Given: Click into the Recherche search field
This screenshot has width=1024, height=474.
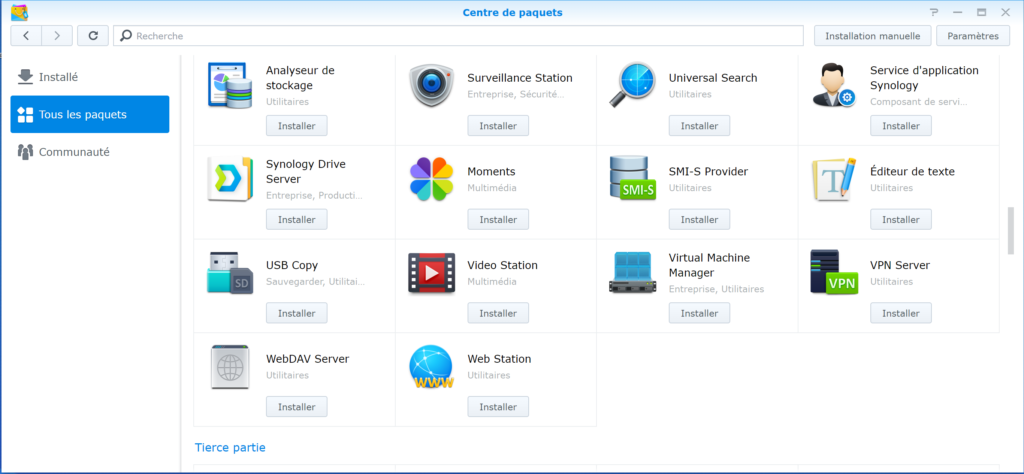Looking at the screenshot, I should (460, 35).
